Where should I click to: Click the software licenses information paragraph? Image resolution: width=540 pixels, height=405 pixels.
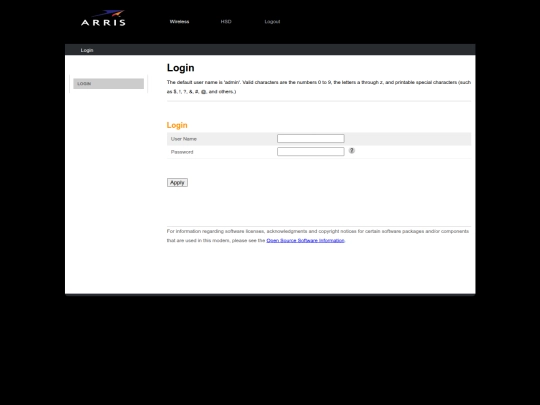(x=318, y=236)
